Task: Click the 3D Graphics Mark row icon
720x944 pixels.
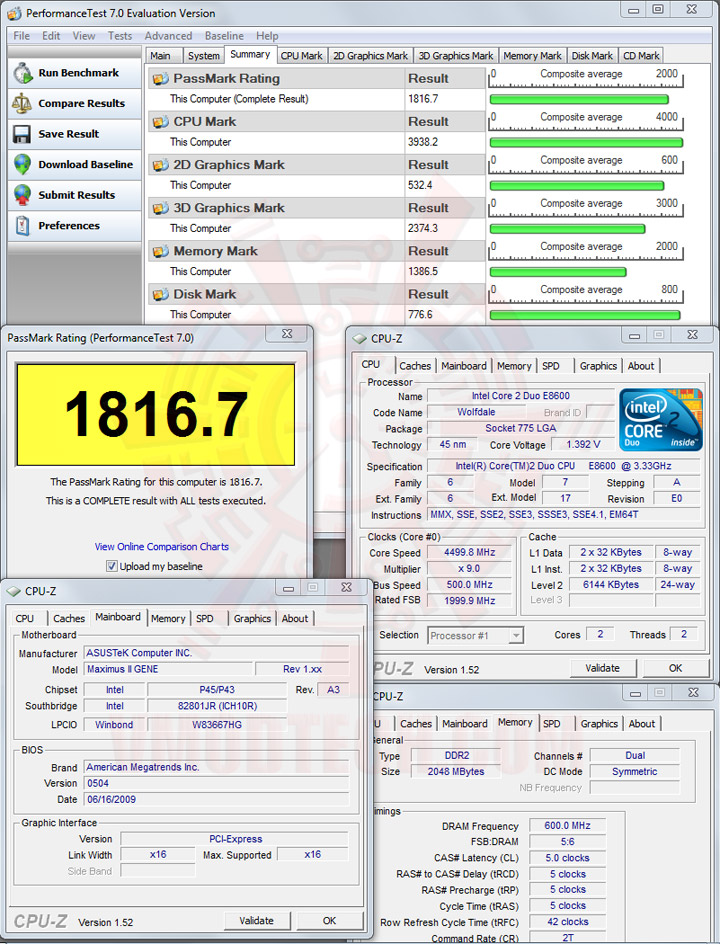Action: click(160, 208)
